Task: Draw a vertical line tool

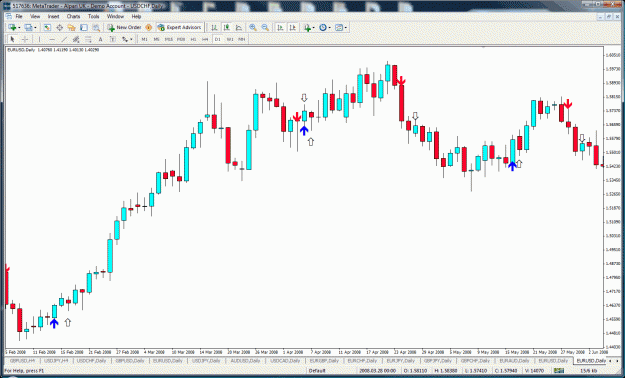Action: click(39, 39)
